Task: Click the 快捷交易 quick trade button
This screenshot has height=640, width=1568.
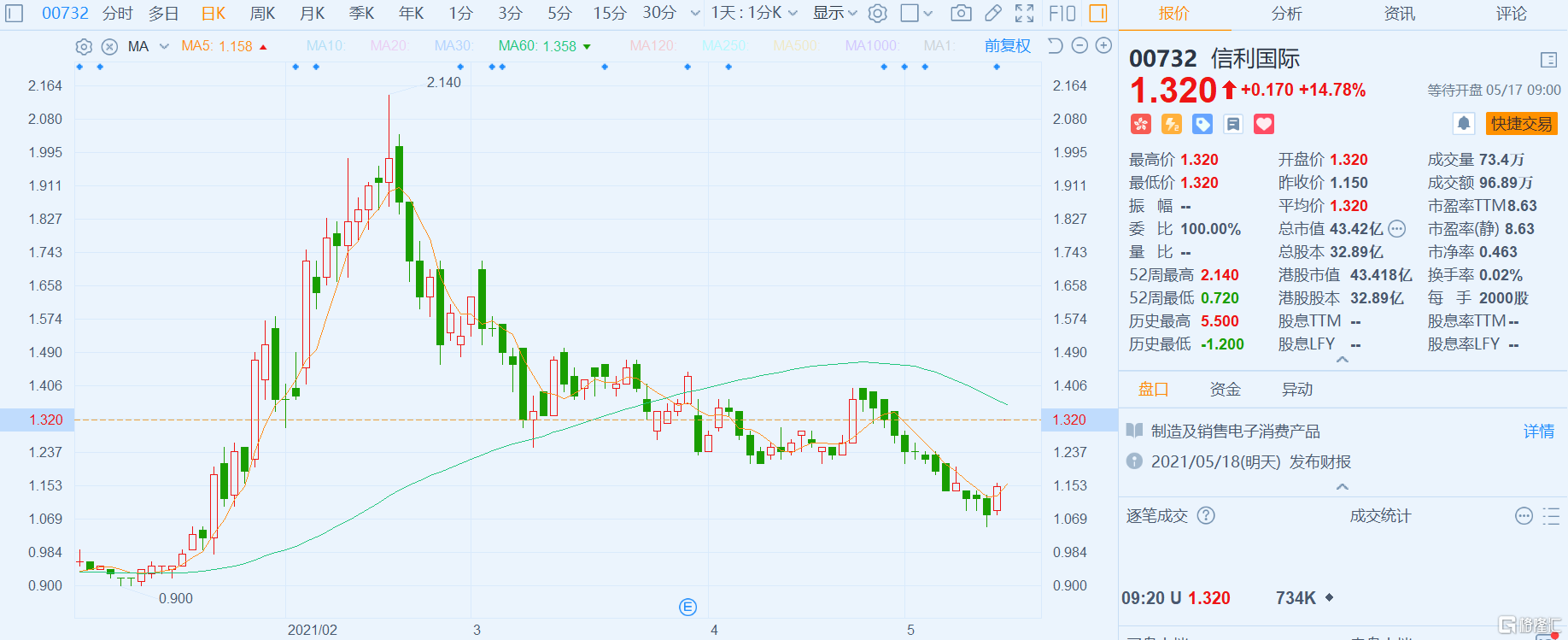Action: (x=1521, y=124)
